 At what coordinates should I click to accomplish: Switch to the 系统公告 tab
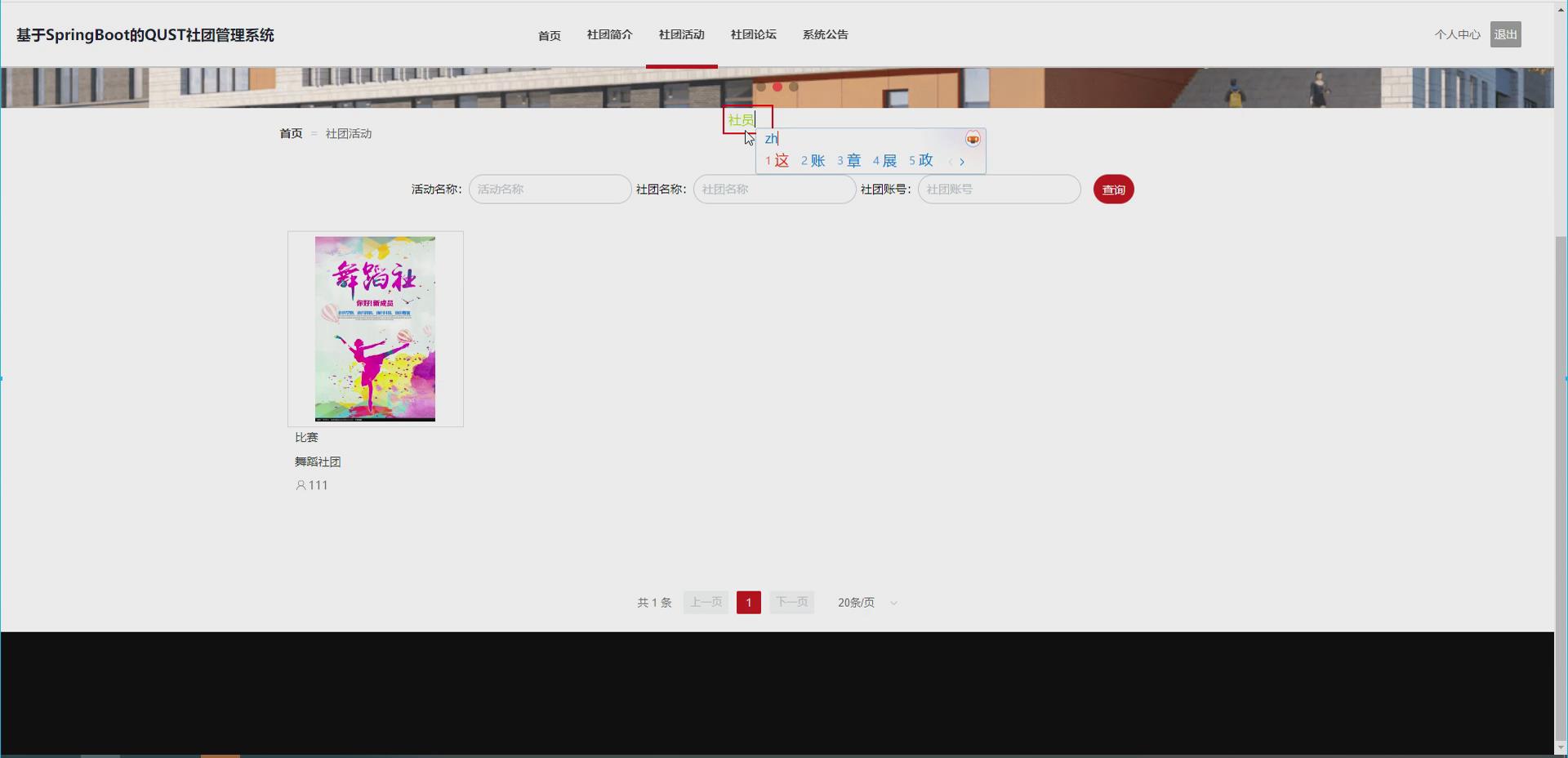coord(825,34)
